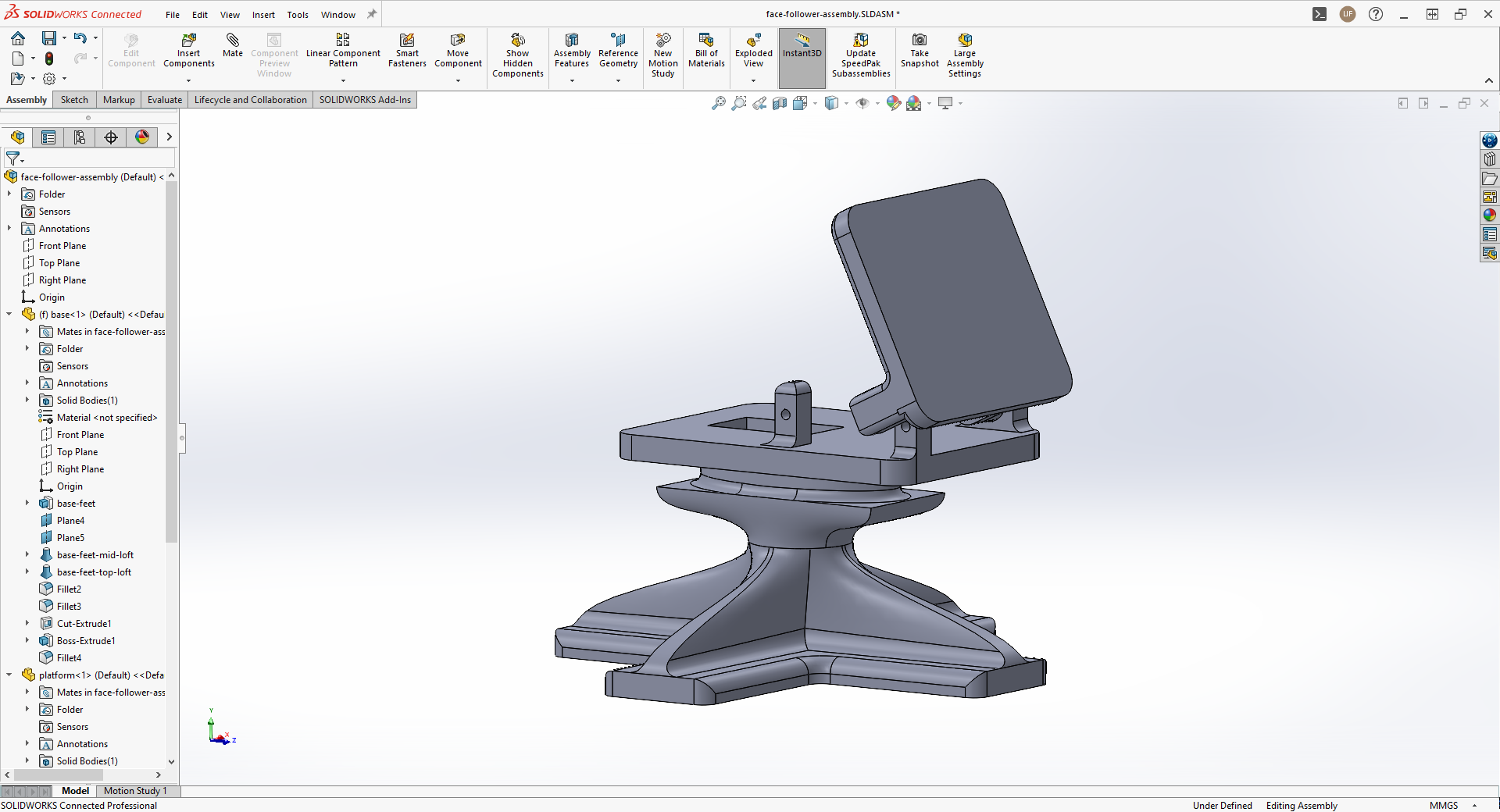Open the Linear Component Pattern dropdown arrow
Screen dimensions: 1500x812
343,80
